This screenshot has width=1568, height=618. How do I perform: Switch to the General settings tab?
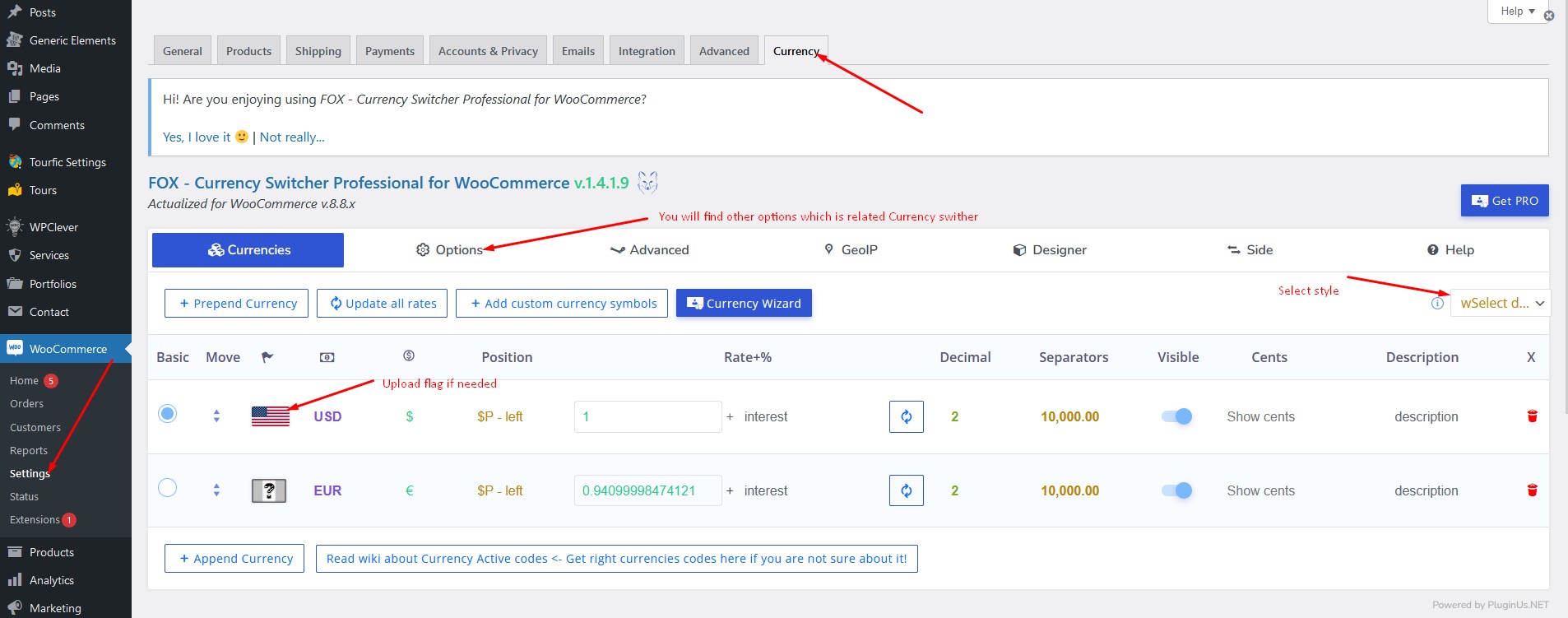point(183,50)
